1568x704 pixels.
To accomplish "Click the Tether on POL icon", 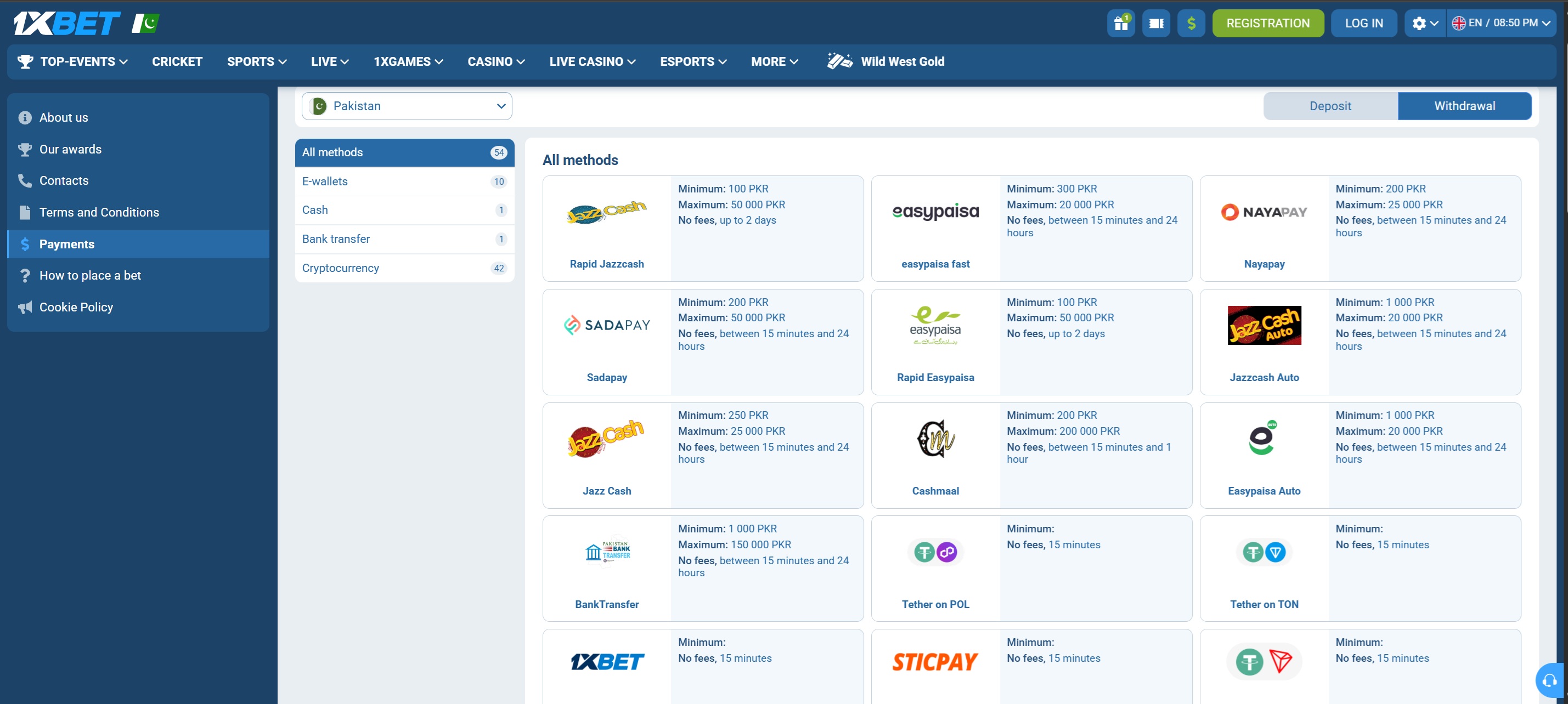I will [935, 553].
